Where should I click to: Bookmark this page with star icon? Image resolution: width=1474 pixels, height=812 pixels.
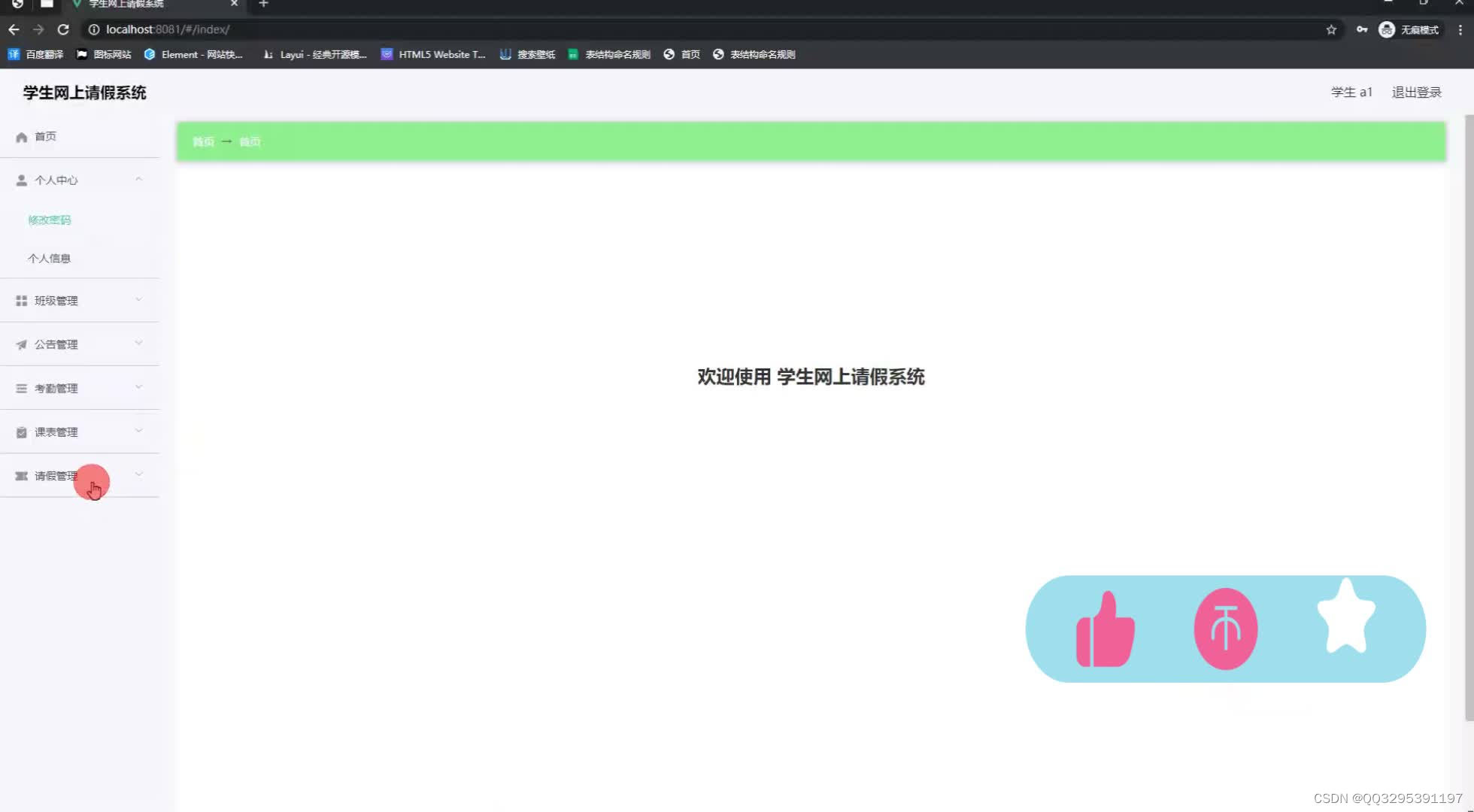(1331, 29)
